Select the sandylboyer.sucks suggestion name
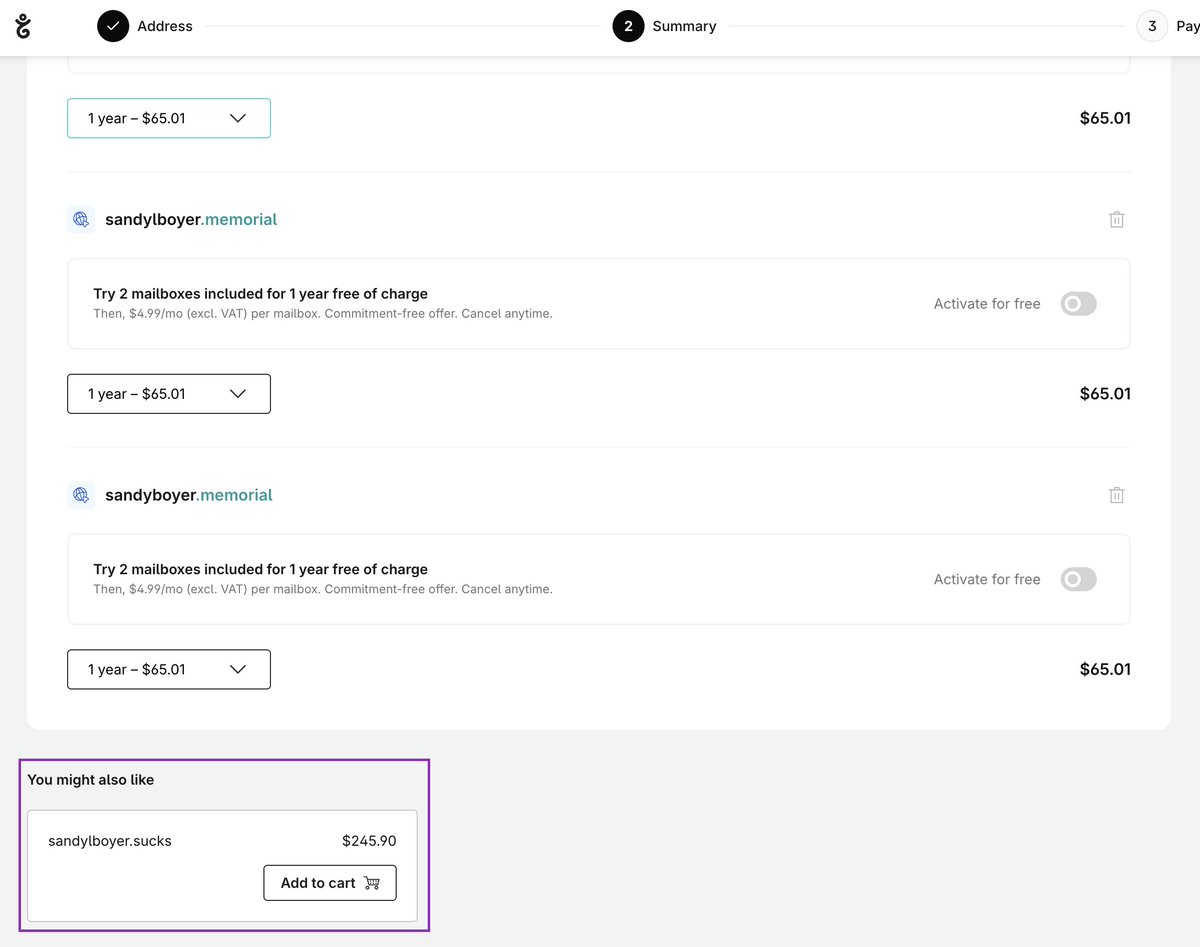The width and height of the screenshot is (1200, 947). 110,841
